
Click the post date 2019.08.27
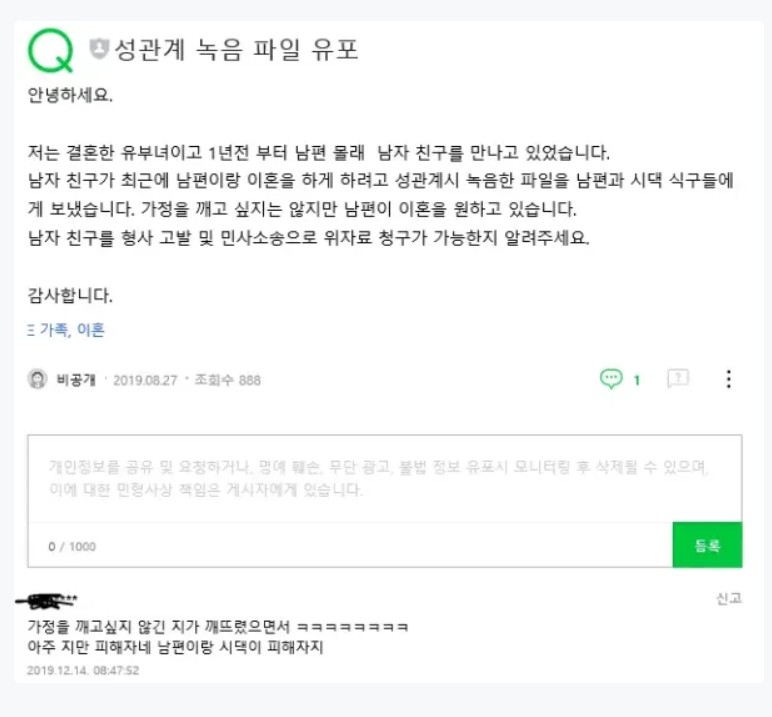point(145,380)
